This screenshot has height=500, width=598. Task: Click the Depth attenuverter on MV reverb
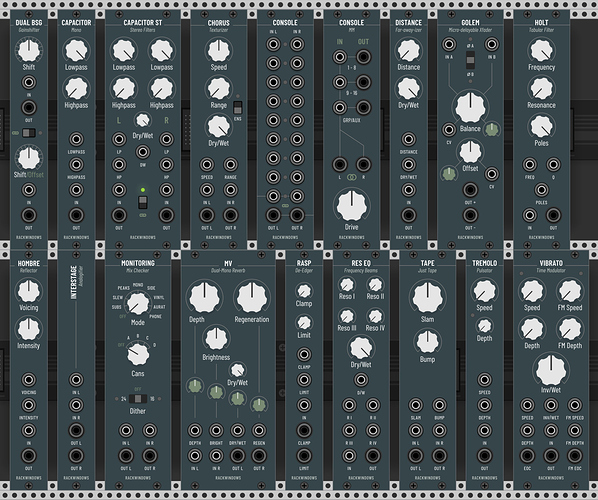[x=195, y=386]
